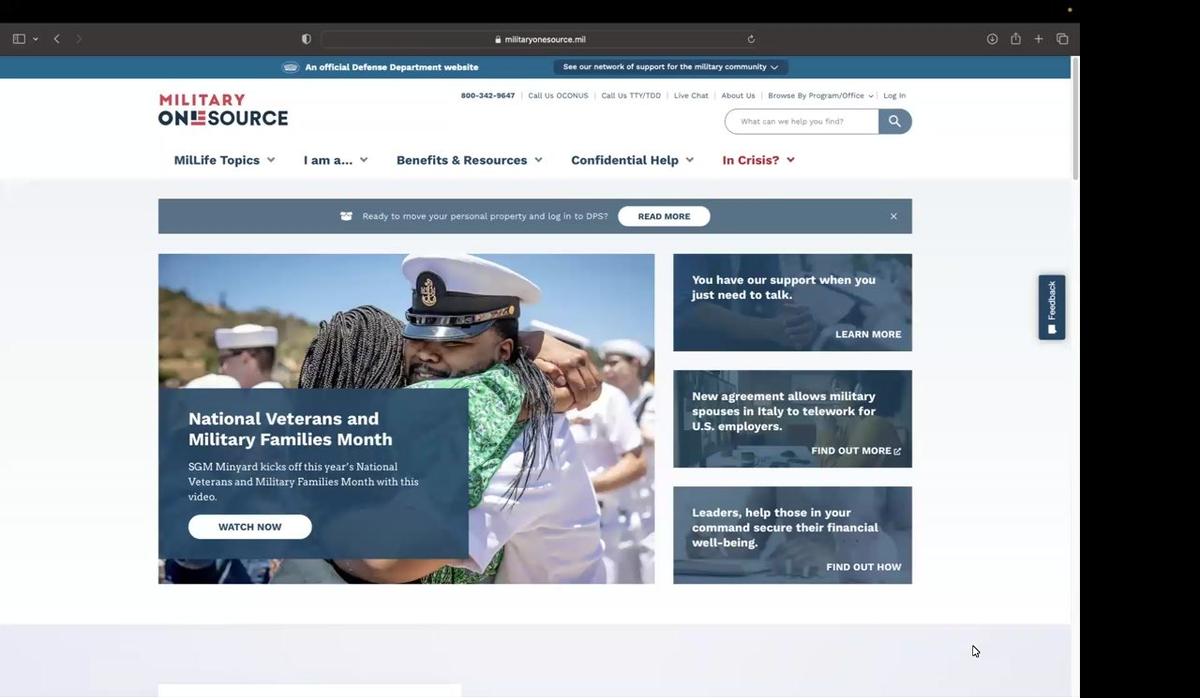Expand the MilLife Topics menu
The image size is (1200, 698).
pos(224,160)
